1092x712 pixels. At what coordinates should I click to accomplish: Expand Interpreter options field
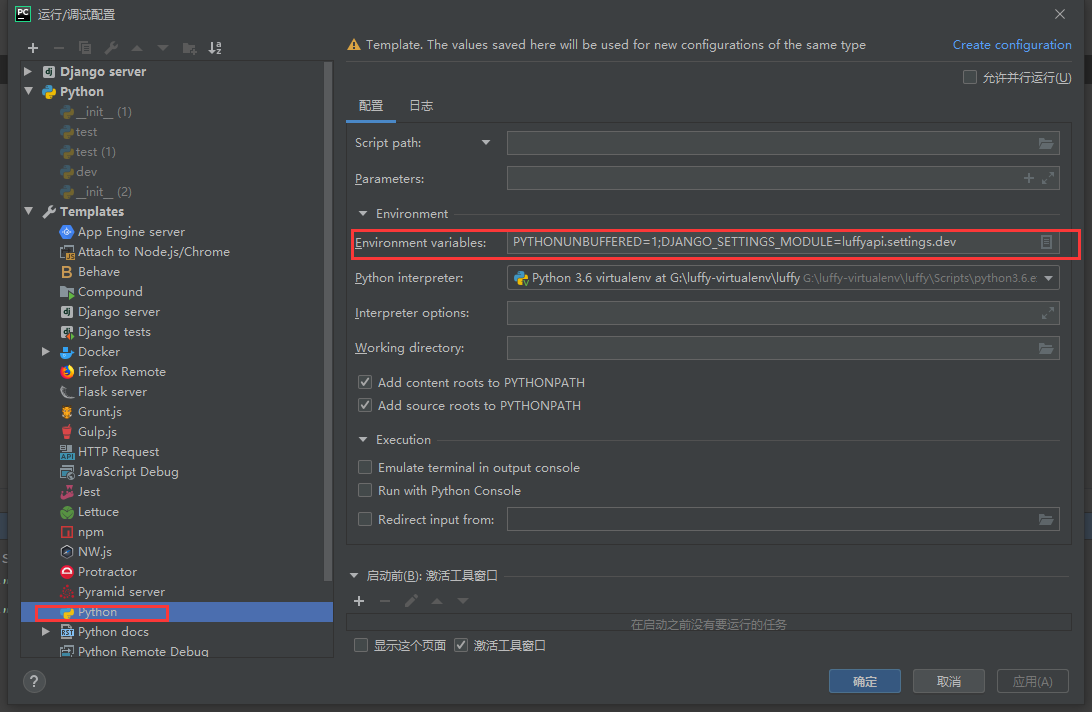1047,314
